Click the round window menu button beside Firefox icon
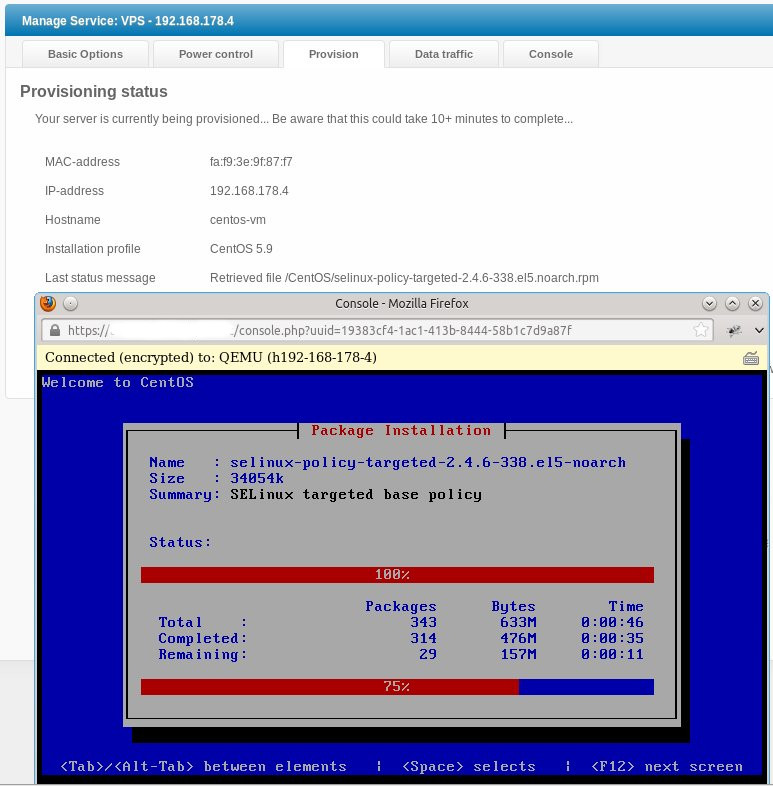This screenshot has height=786, width=773. click(x=71, y=303)
